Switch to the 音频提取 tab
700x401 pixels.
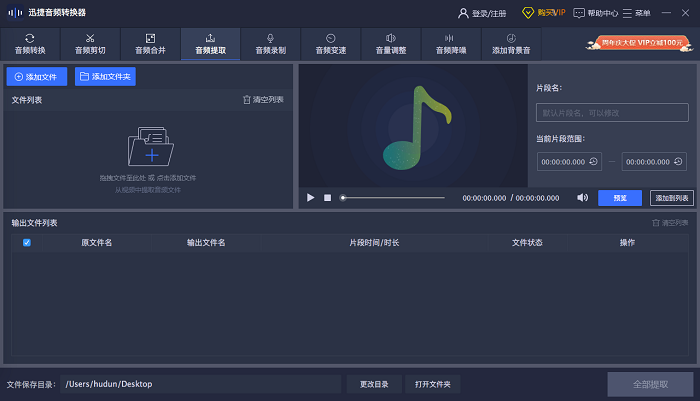tap(210, 43)
